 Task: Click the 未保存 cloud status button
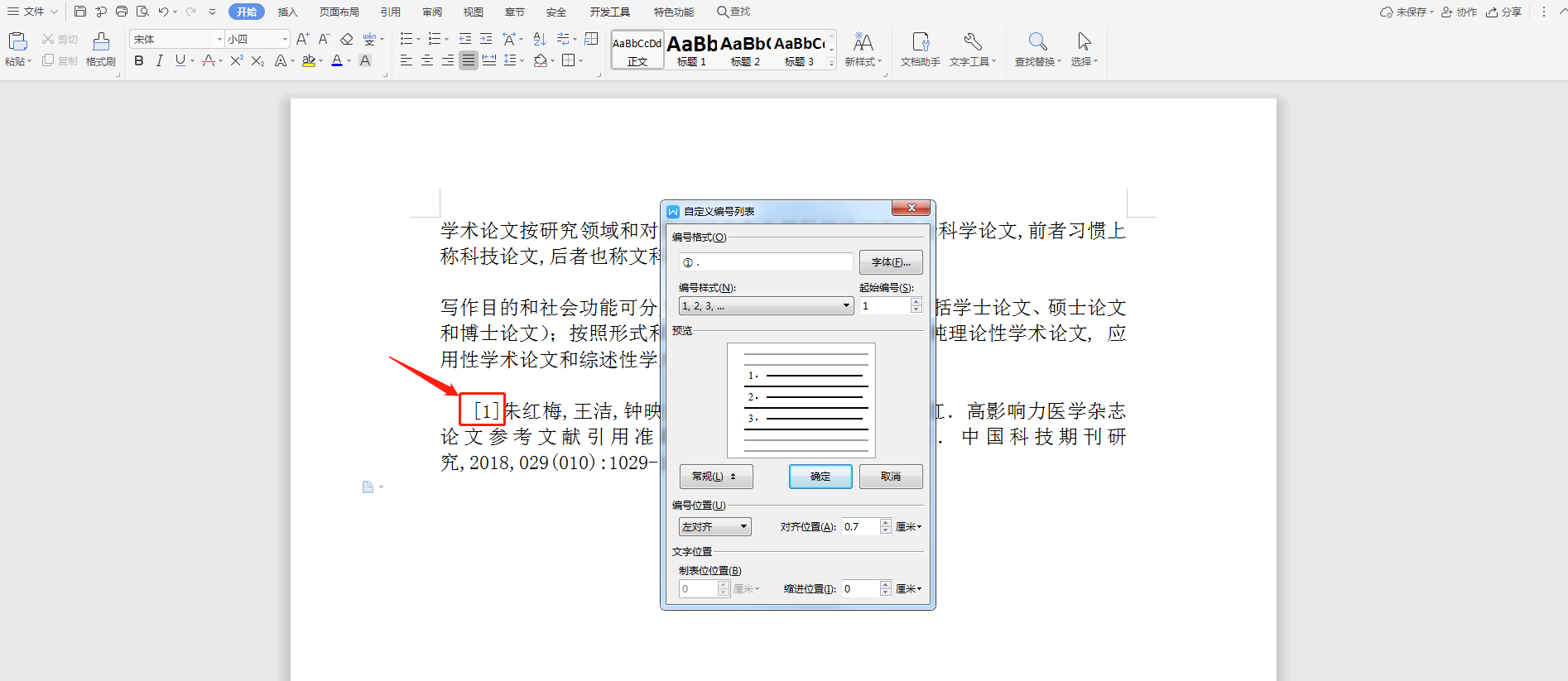click(x=1406, y=12)
